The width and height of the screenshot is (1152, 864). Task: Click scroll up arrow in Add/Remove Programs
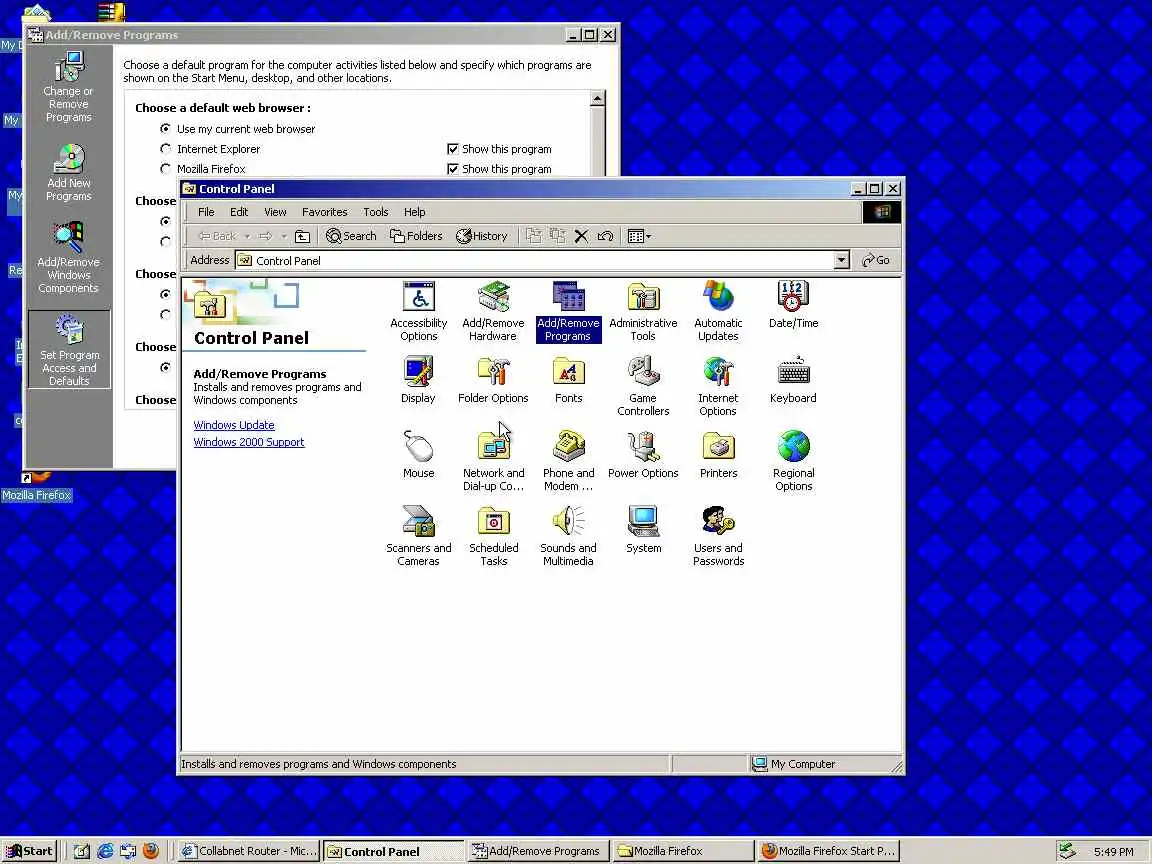tap(597, 98)
